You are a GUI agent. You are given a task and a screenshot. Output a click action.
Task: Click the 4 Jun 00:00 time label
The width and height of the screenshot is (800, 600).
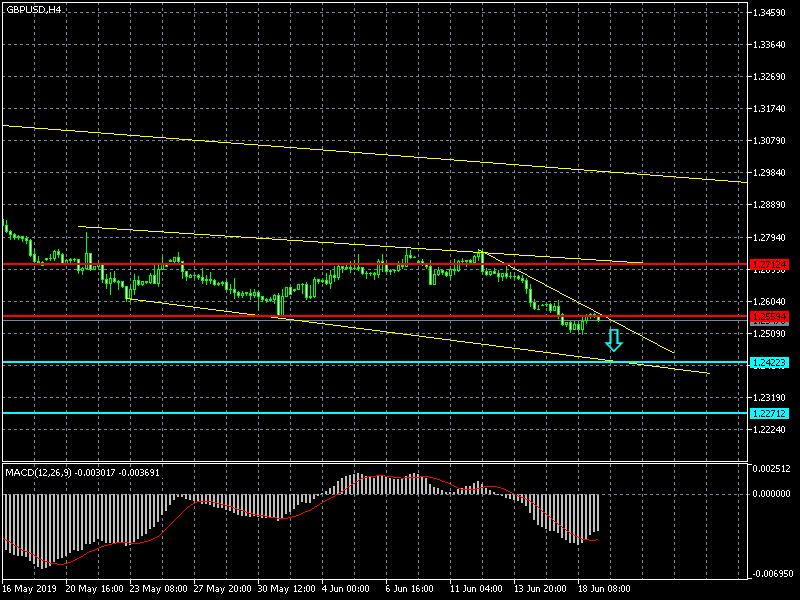[346, 589]
